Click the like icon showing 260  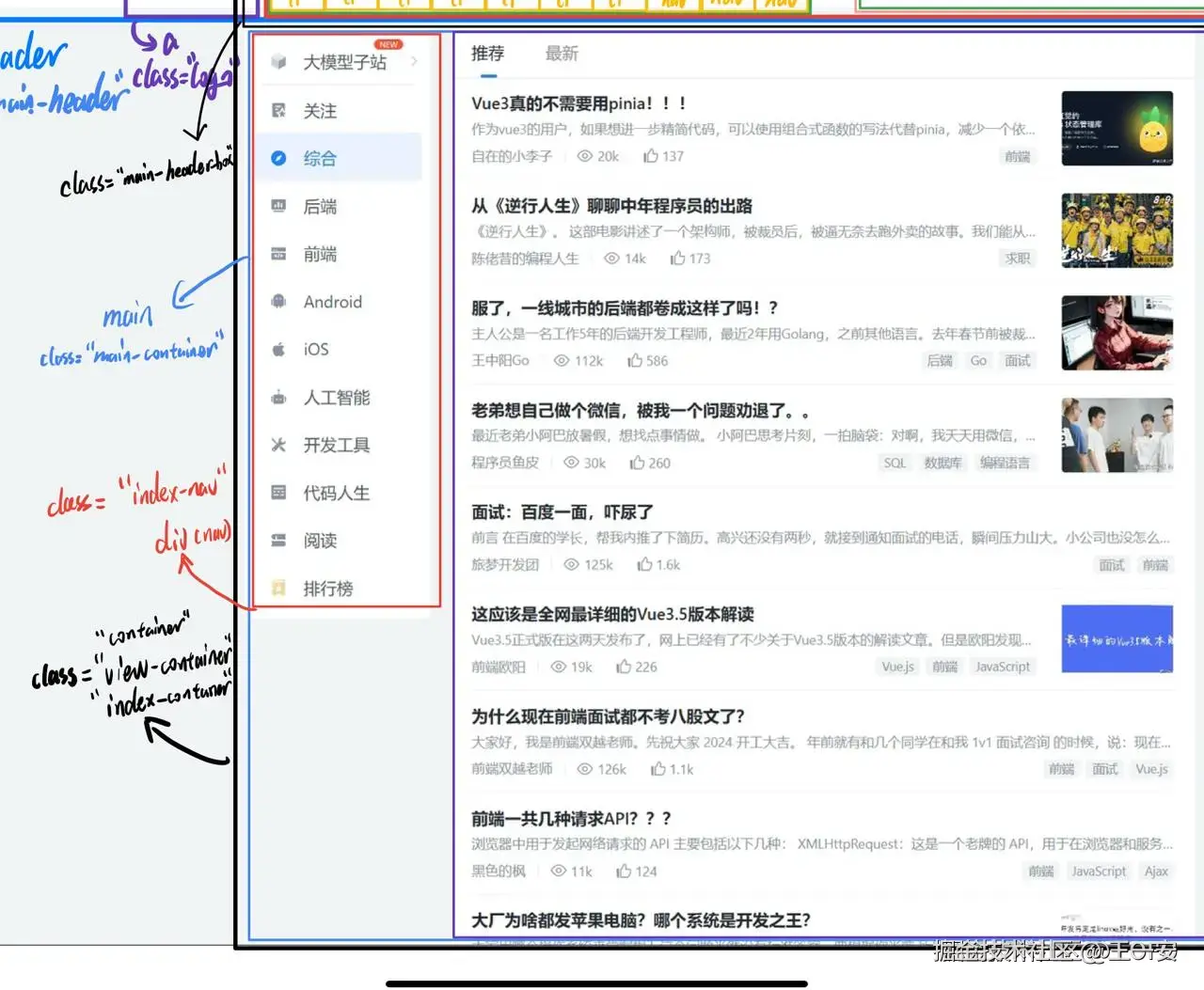637,463
